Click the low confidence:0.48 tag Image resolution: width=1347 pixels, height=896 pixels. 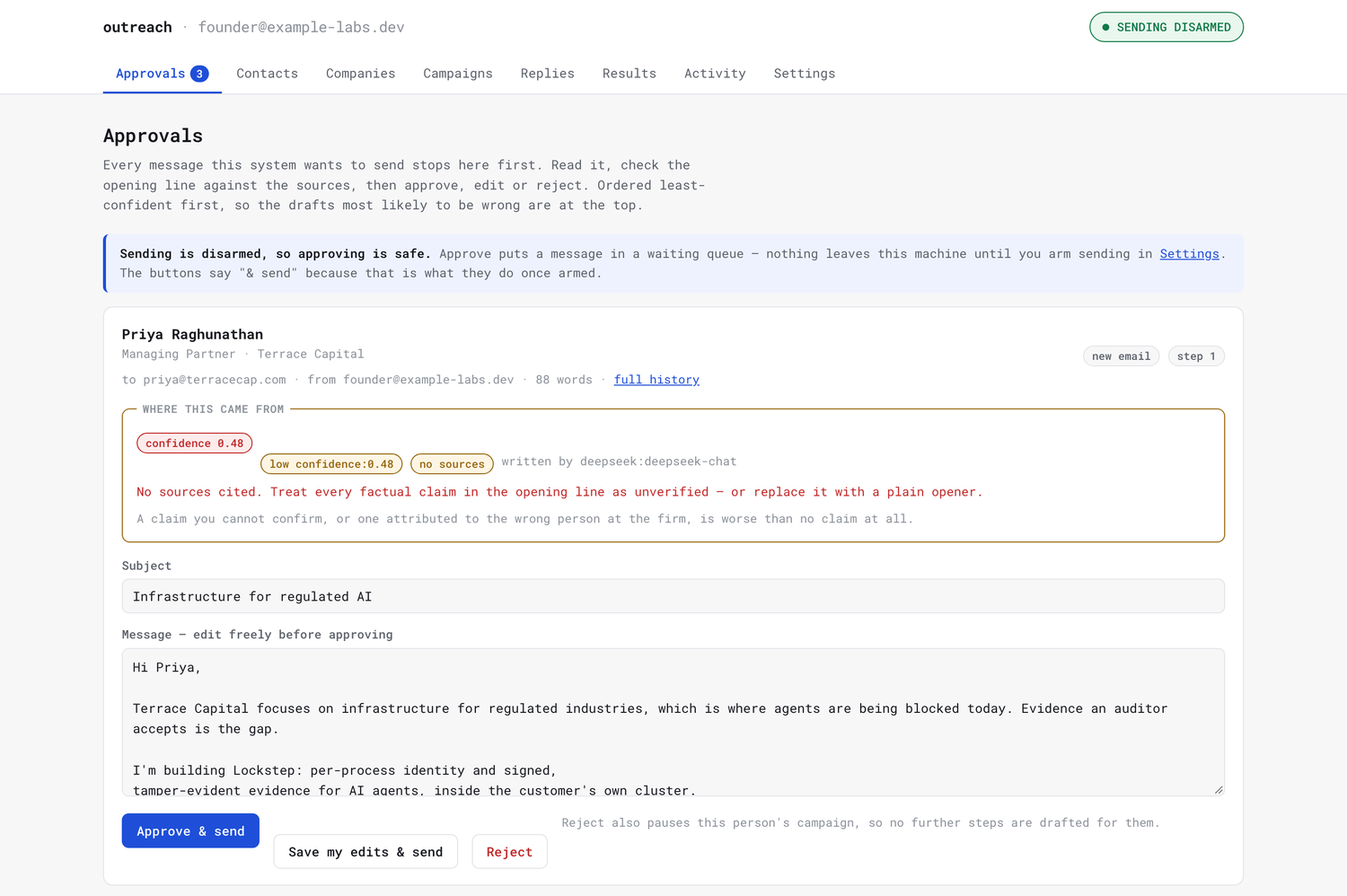coord(331,464)
